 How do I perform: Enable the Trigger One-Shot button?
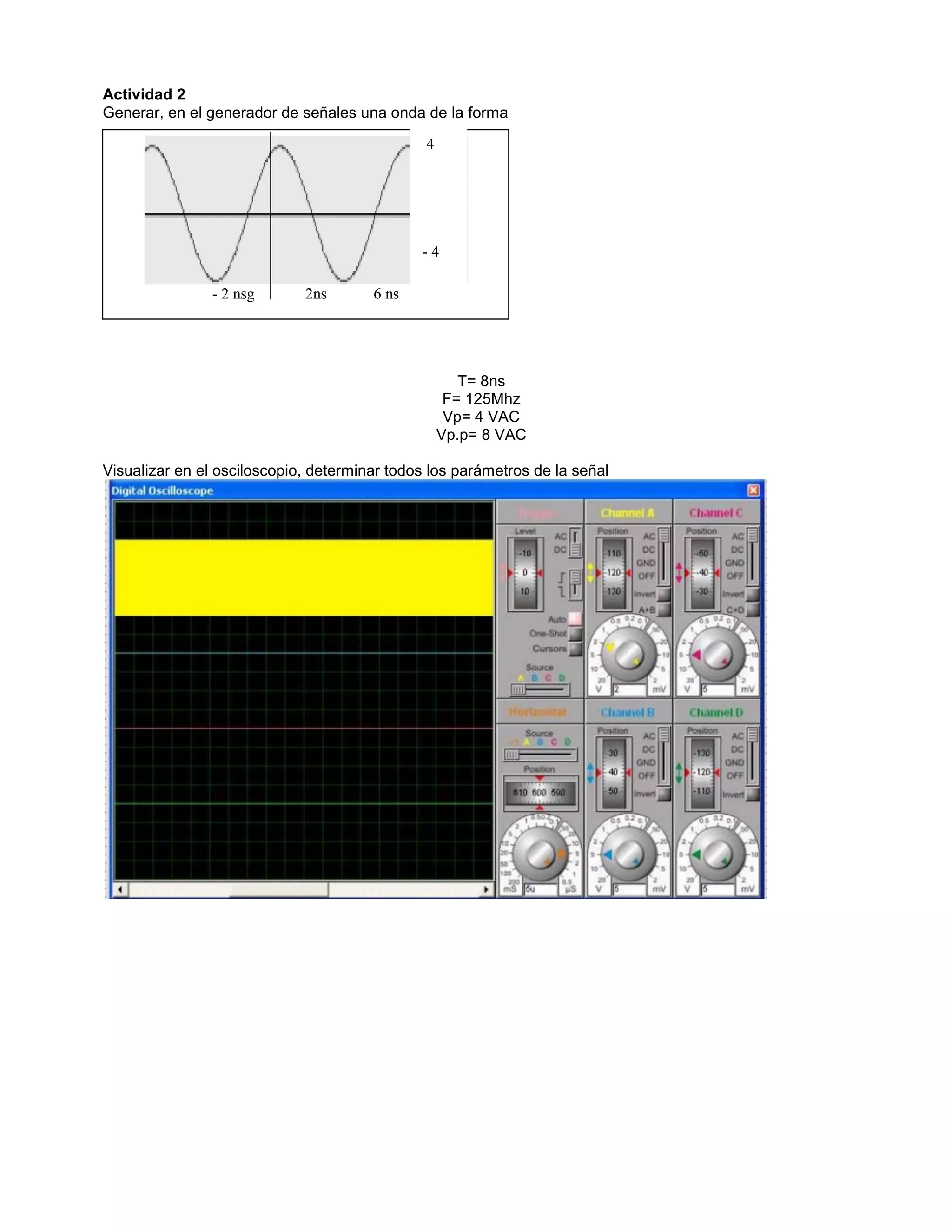pos(575,634)
